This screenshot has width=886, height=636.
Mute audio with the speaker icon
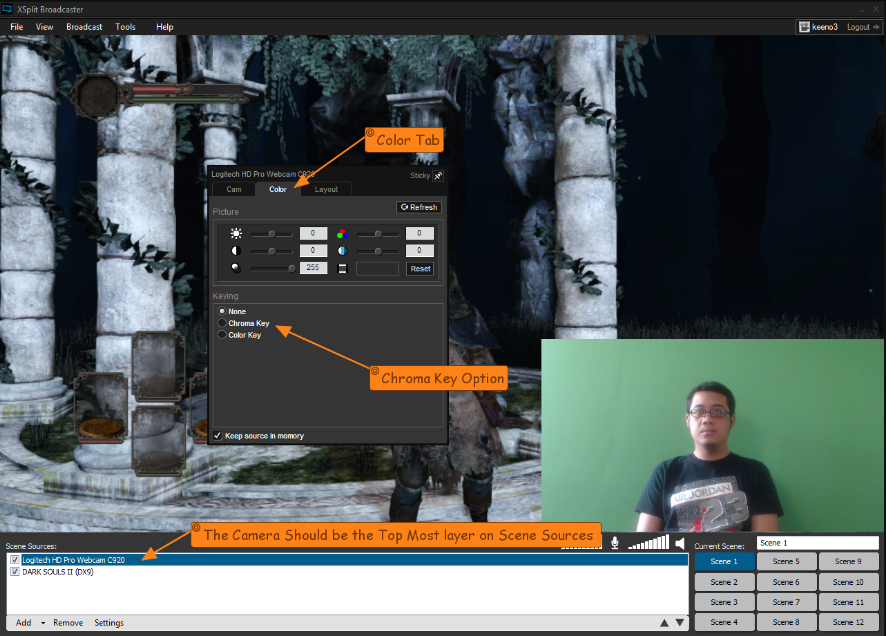680,543
